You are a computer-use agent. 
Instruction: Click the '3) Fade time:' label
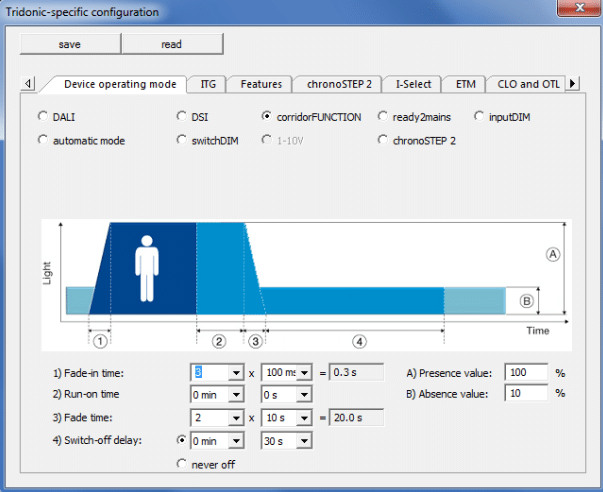pos(82,417)
